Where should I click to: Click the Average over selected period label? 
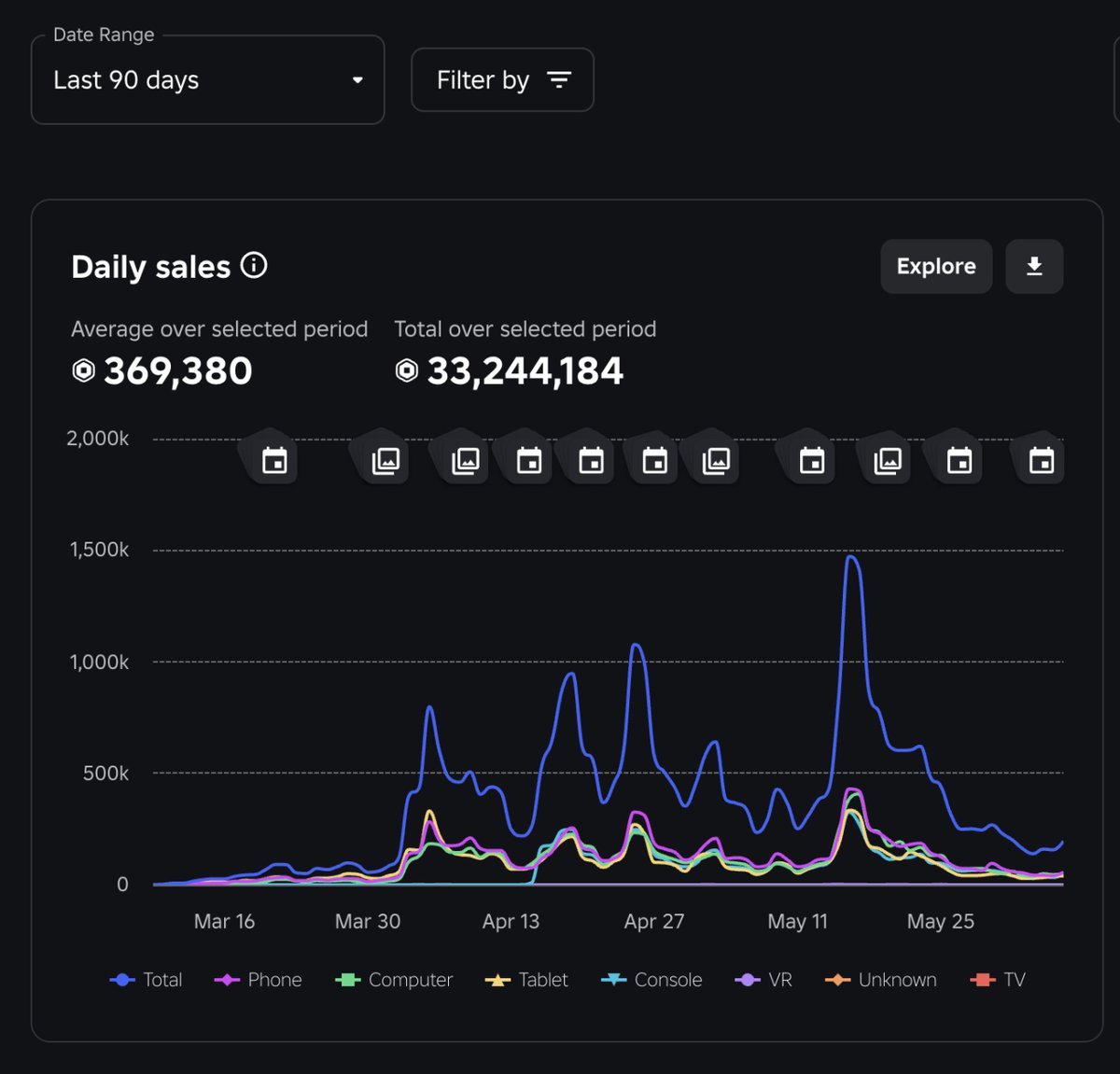coord(219,329)
